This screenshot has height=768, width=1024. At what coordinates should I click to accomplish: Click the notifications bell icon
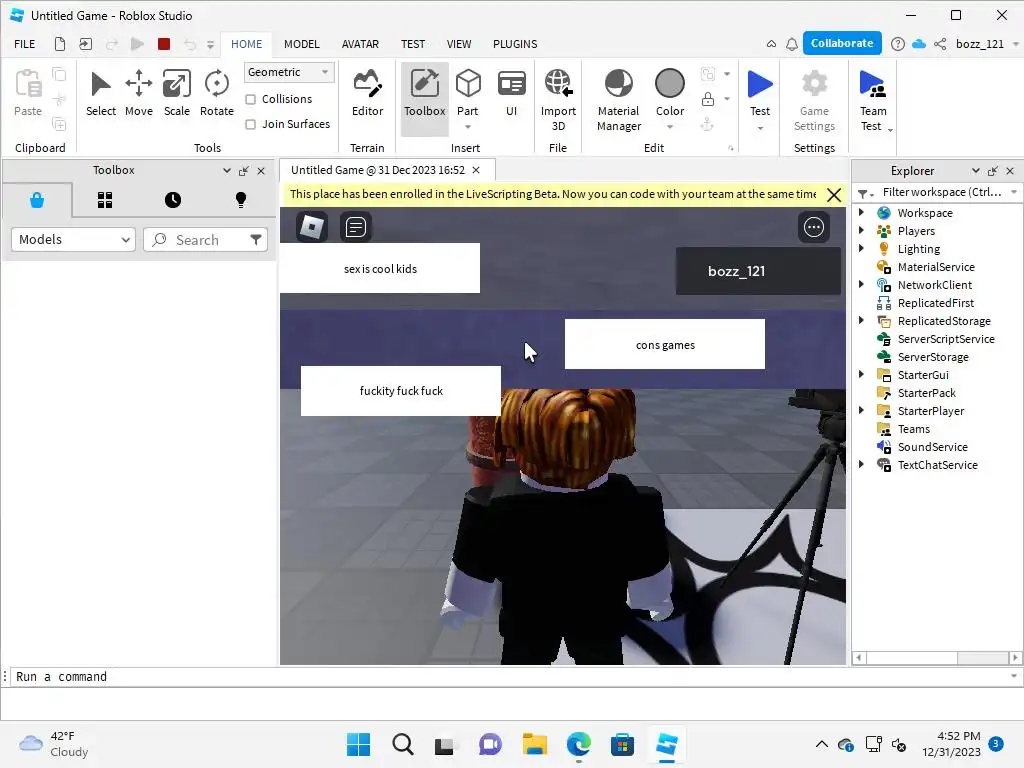point(792,44)
